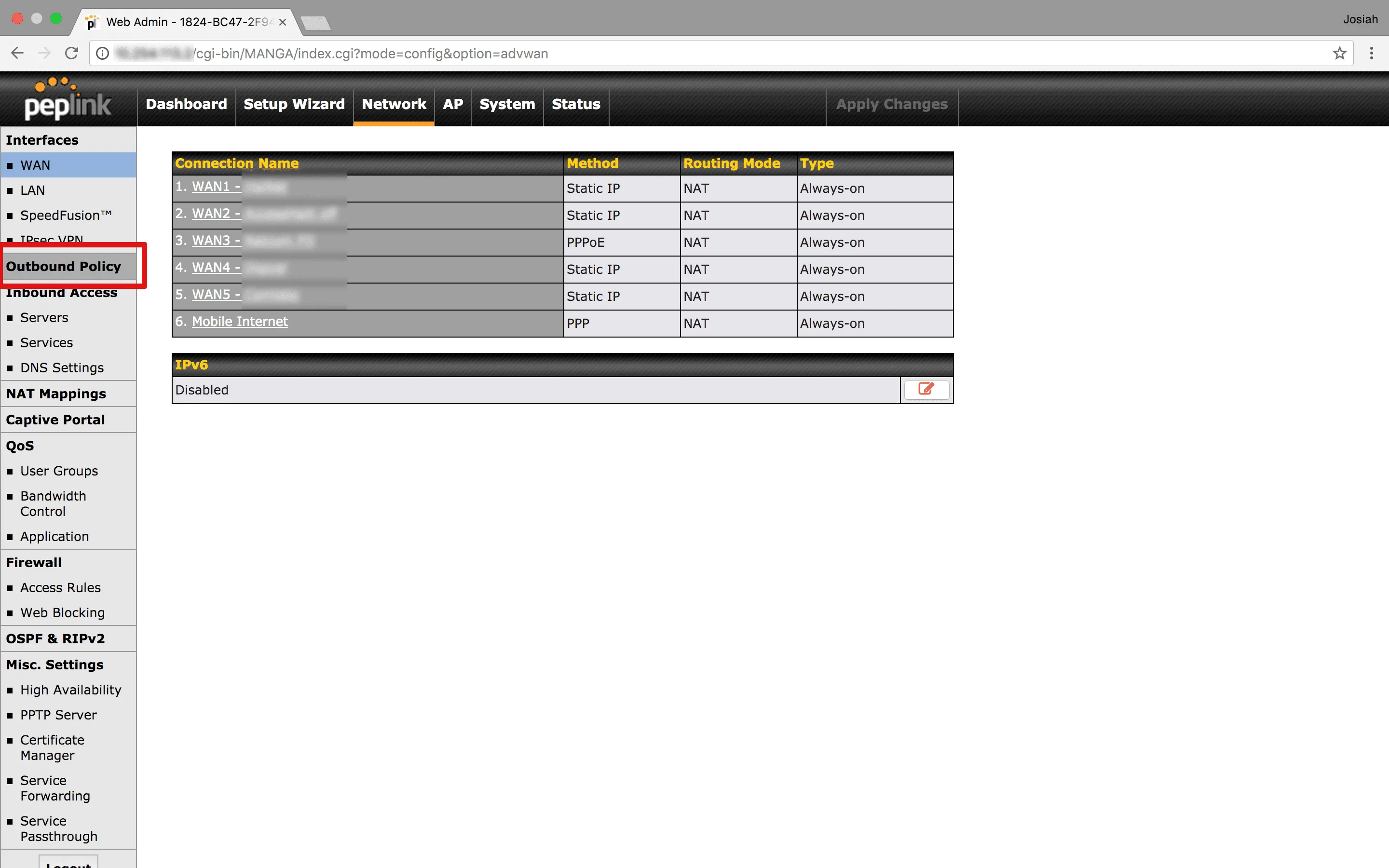The height and width of the screenshot is (868, 1389).
Task: Open Mobile Internet connection link
Action: tap(239, 322)
